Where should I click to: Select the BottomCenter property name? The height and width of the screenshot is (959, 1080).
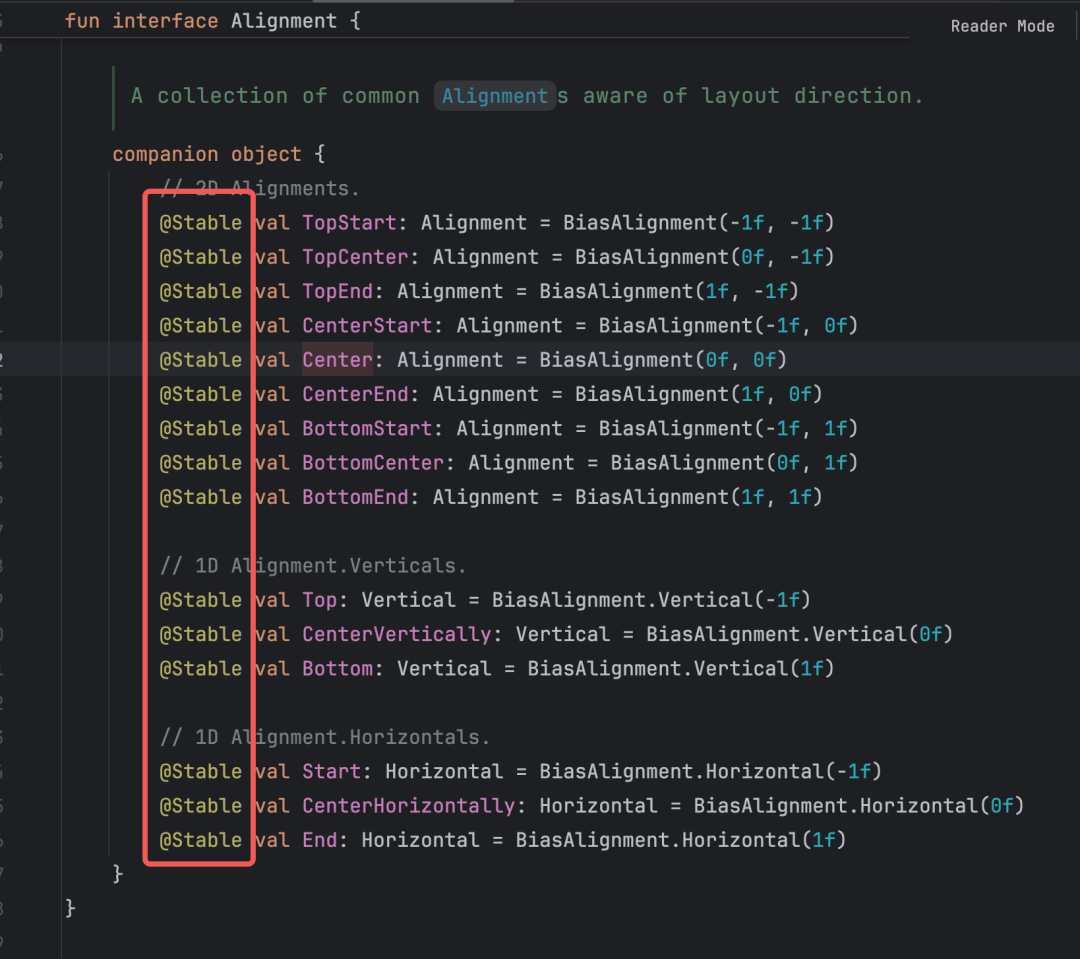pyautogui.click(x=373, y=463)
